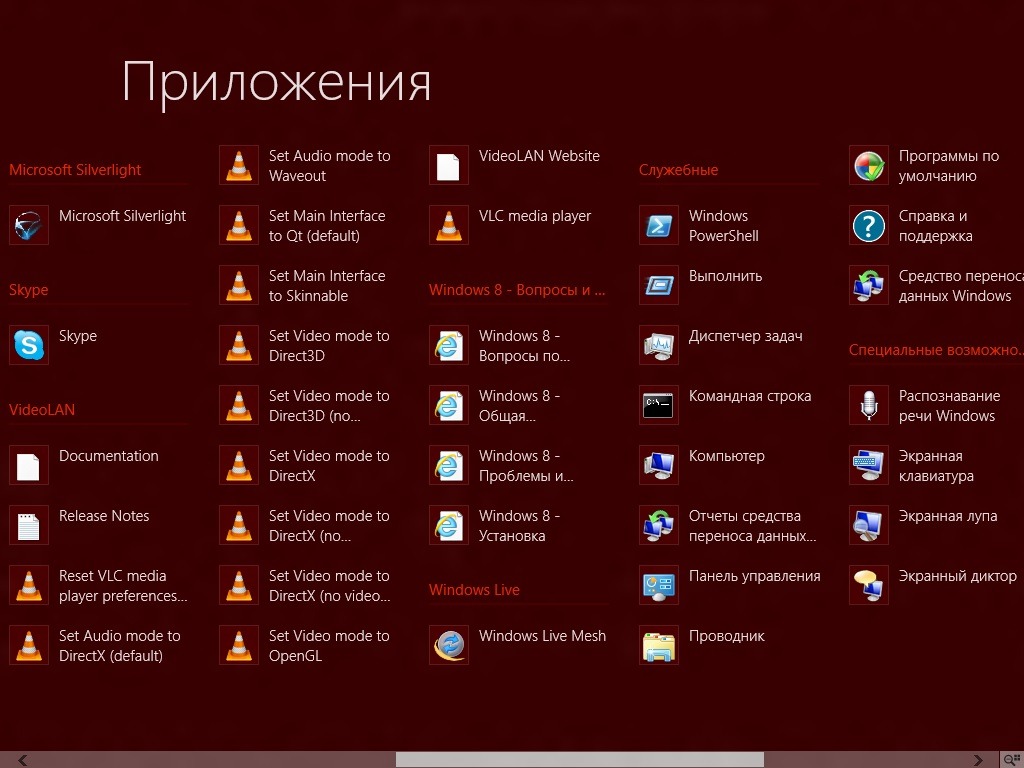The width and height of the screenshot is (1024, 768).
Task: Click the Microsoft Silverlight group header
Action: (x=75, y=170)
